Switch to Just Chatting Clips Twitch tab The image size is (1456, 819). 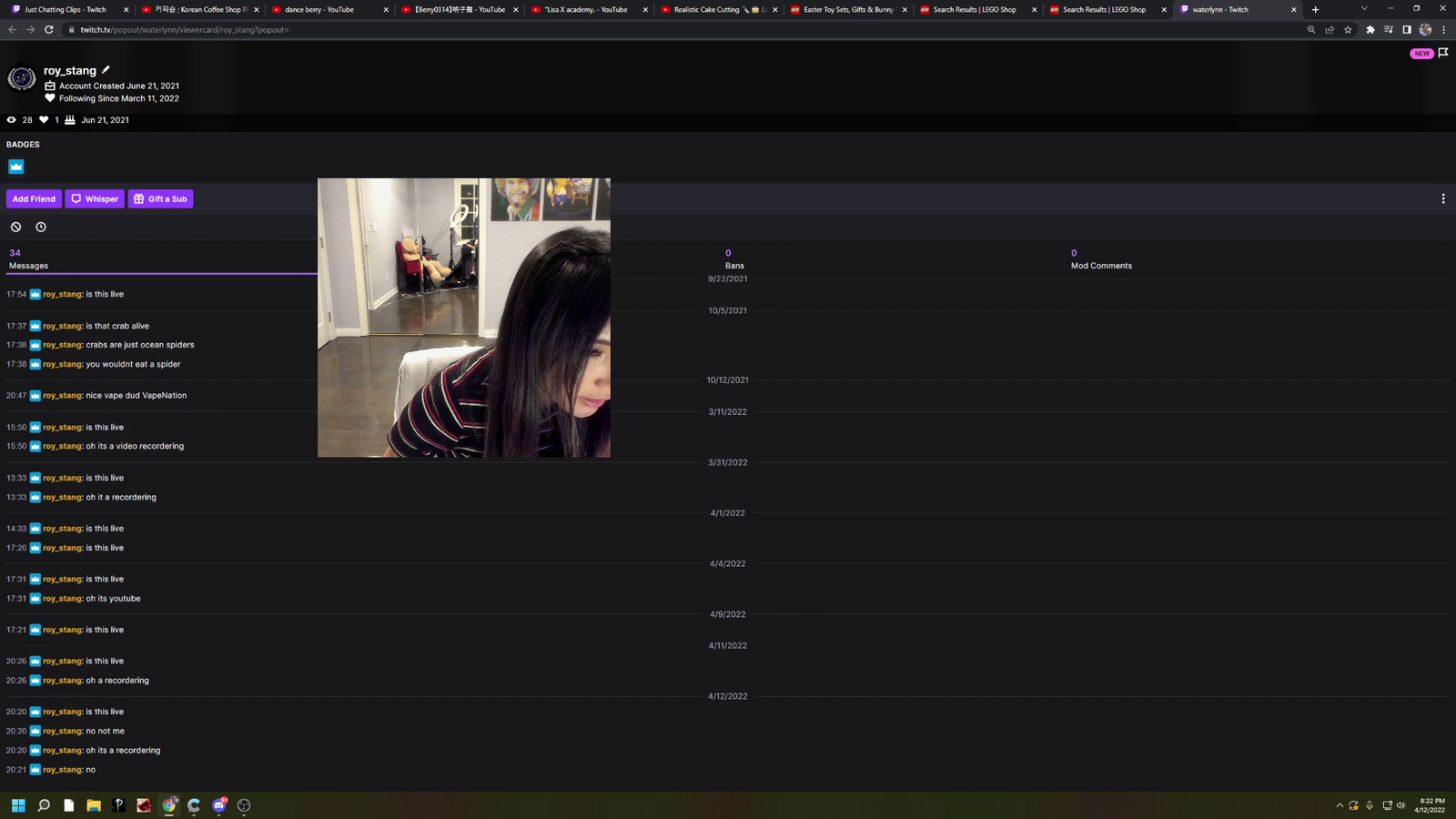(66, 9)
